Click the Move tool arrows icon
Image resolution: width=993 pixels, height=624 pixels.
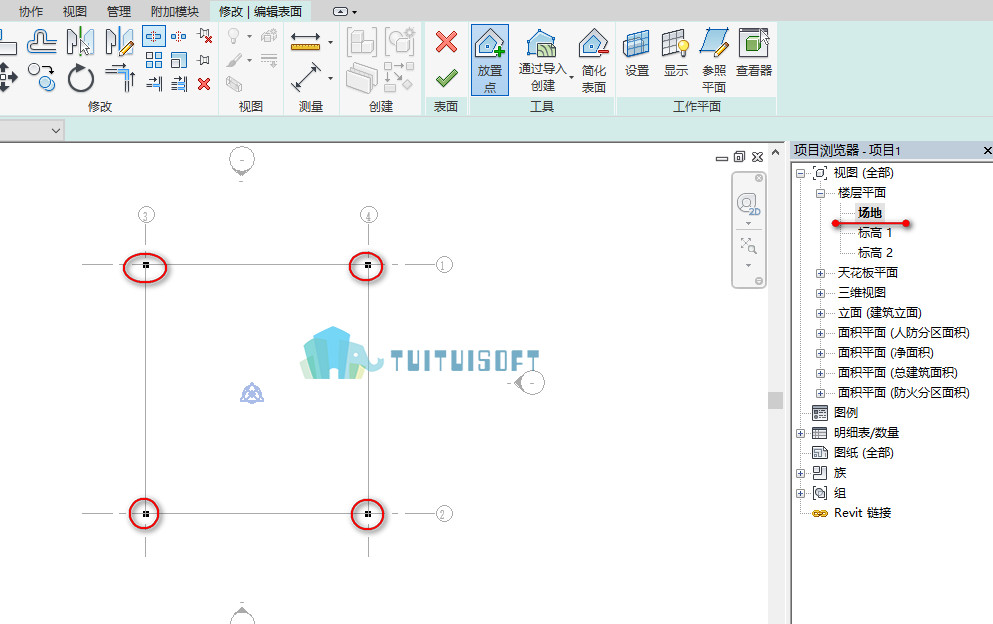click(8, 77)
